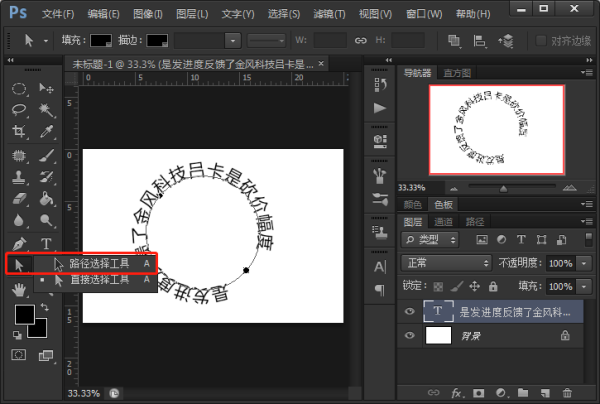Delete the selected layer
Screen dimensions: 600x404
point(567,393)
